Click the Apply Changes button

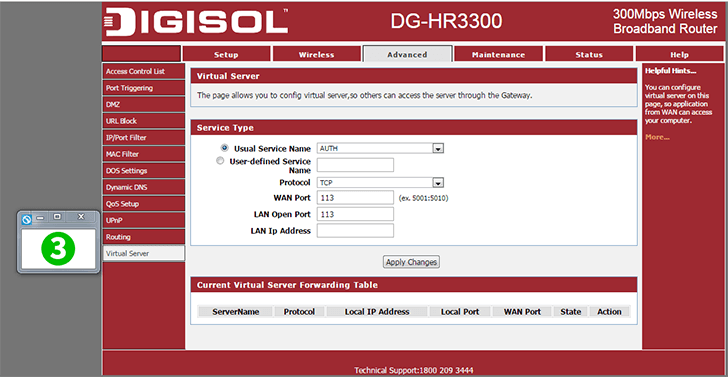411,262
